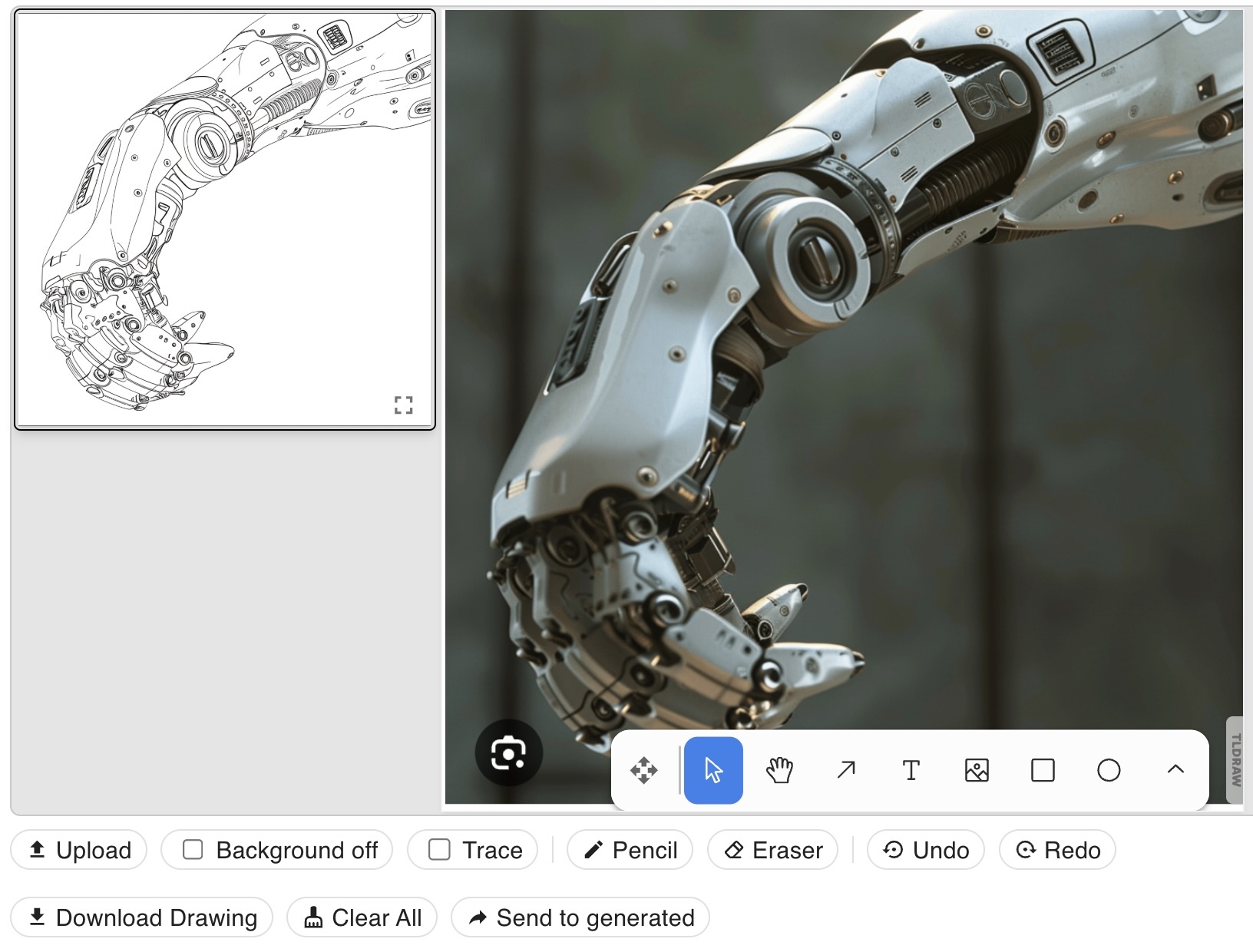
Task: Choose the hand tool
Action: [x=779, y=770]
